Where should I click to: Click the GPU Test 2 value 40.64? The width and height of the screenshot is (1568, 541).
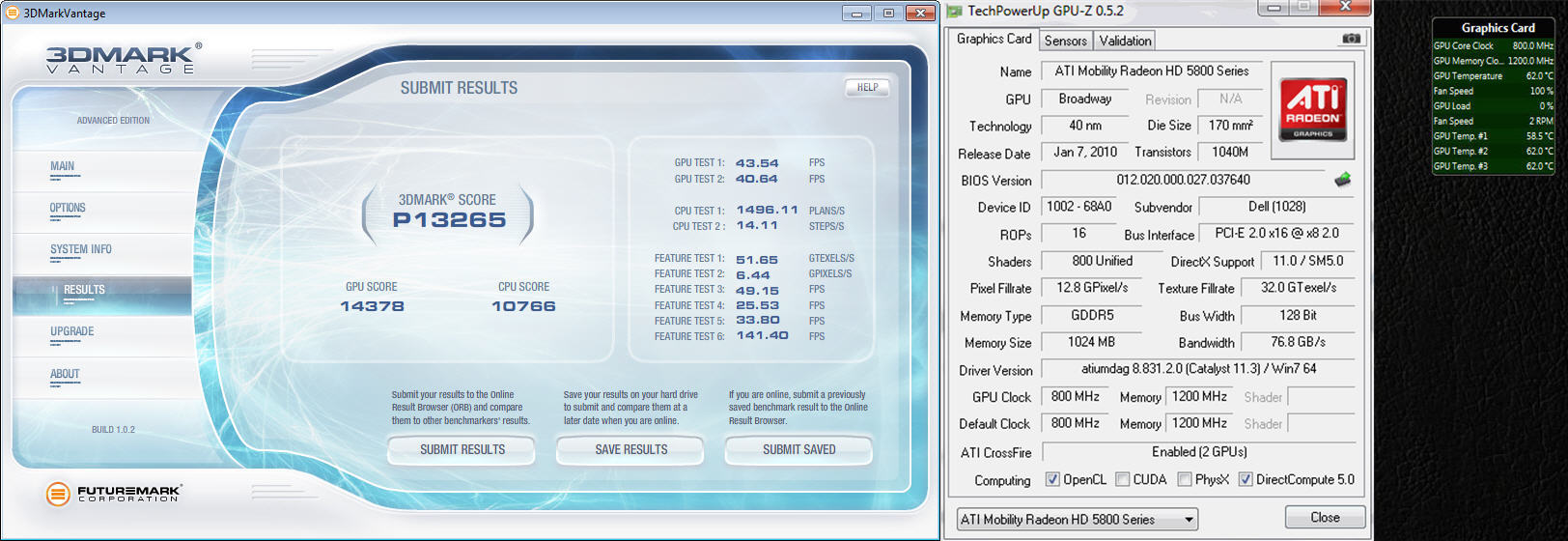point(757,179)
